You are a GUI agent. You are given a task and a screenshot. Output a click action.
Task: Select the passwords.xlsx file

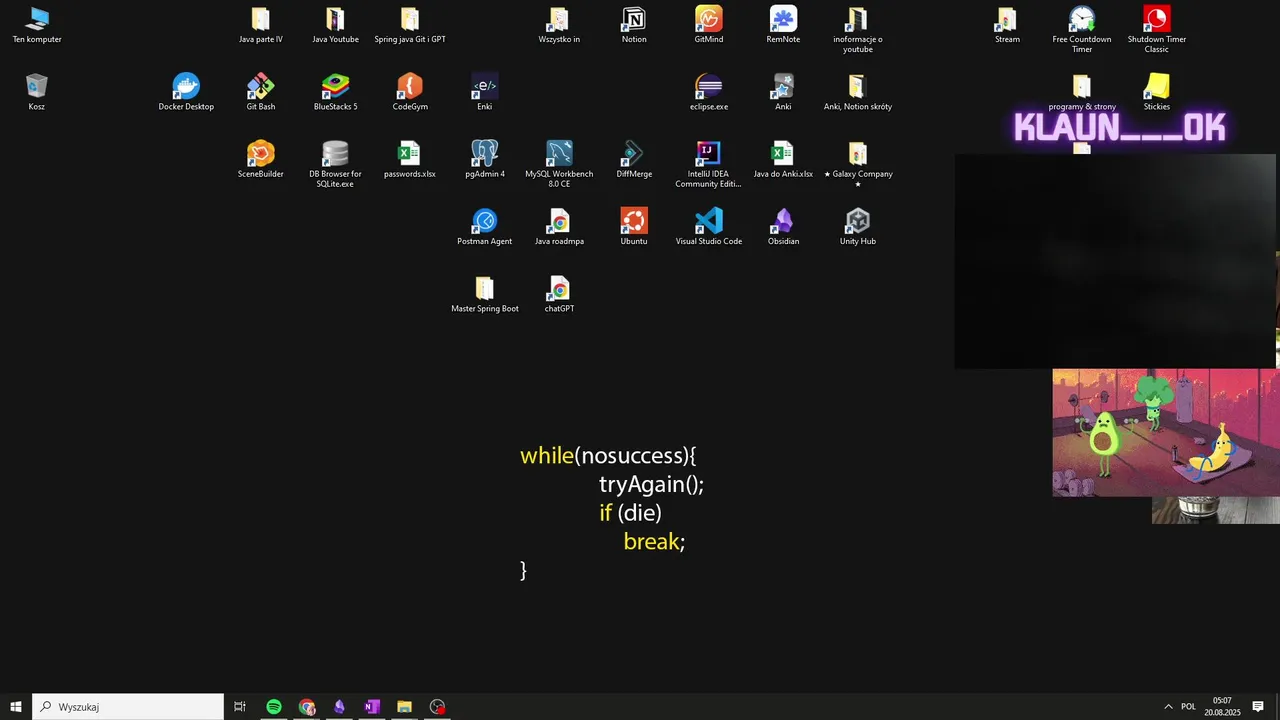coord(410,160)
